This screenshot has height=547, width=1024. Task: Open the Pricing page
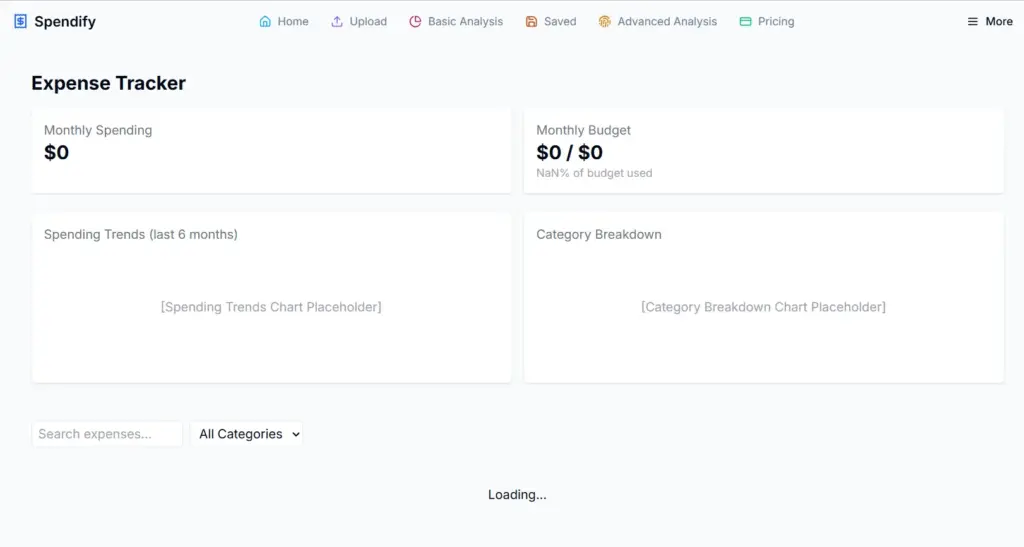(x=767, y=22)
